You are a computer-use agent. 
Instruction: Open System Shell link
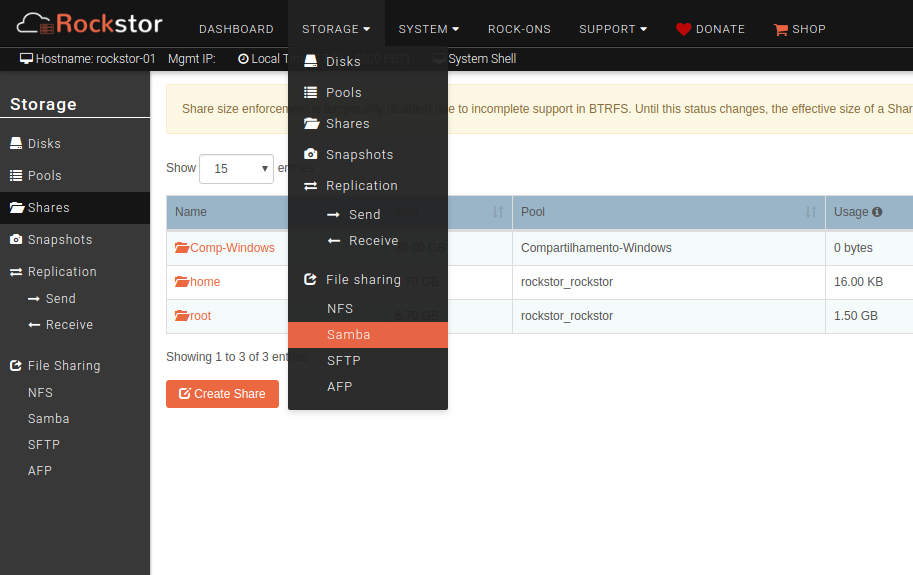(x=482, y=59)
